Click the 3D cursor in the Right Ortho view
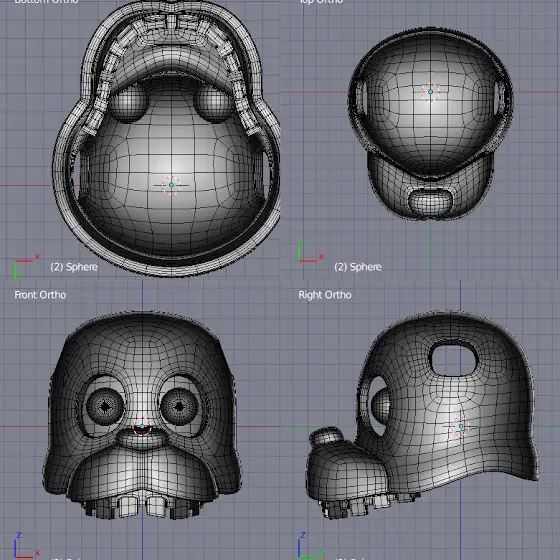 tap(461, 426)
